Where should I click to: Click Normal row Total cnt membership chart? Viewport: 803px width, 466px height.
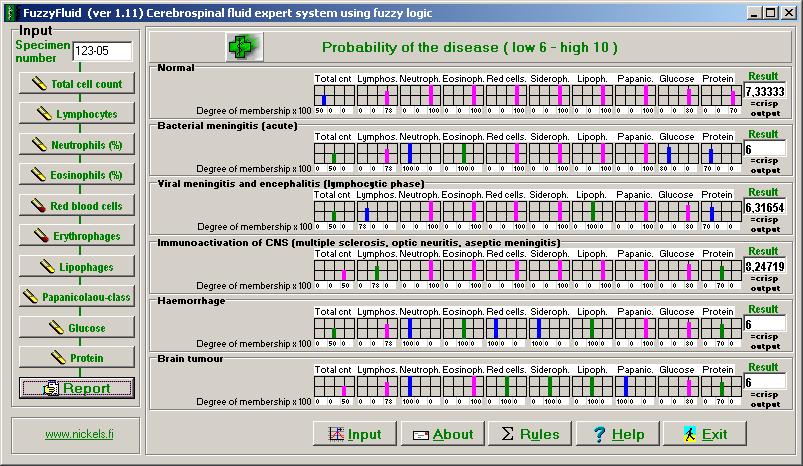(x=334, y=96)
